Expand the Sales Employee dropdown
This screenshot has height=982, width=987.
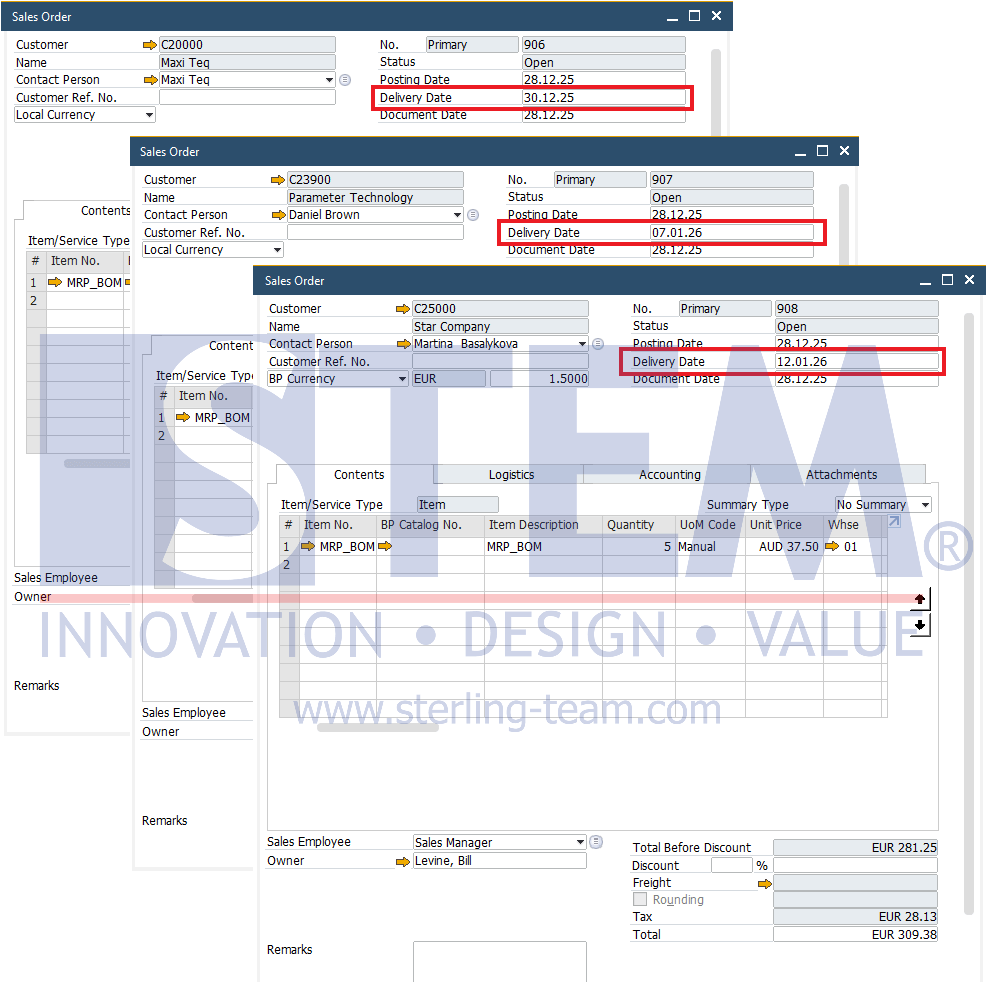coord(580,843)
